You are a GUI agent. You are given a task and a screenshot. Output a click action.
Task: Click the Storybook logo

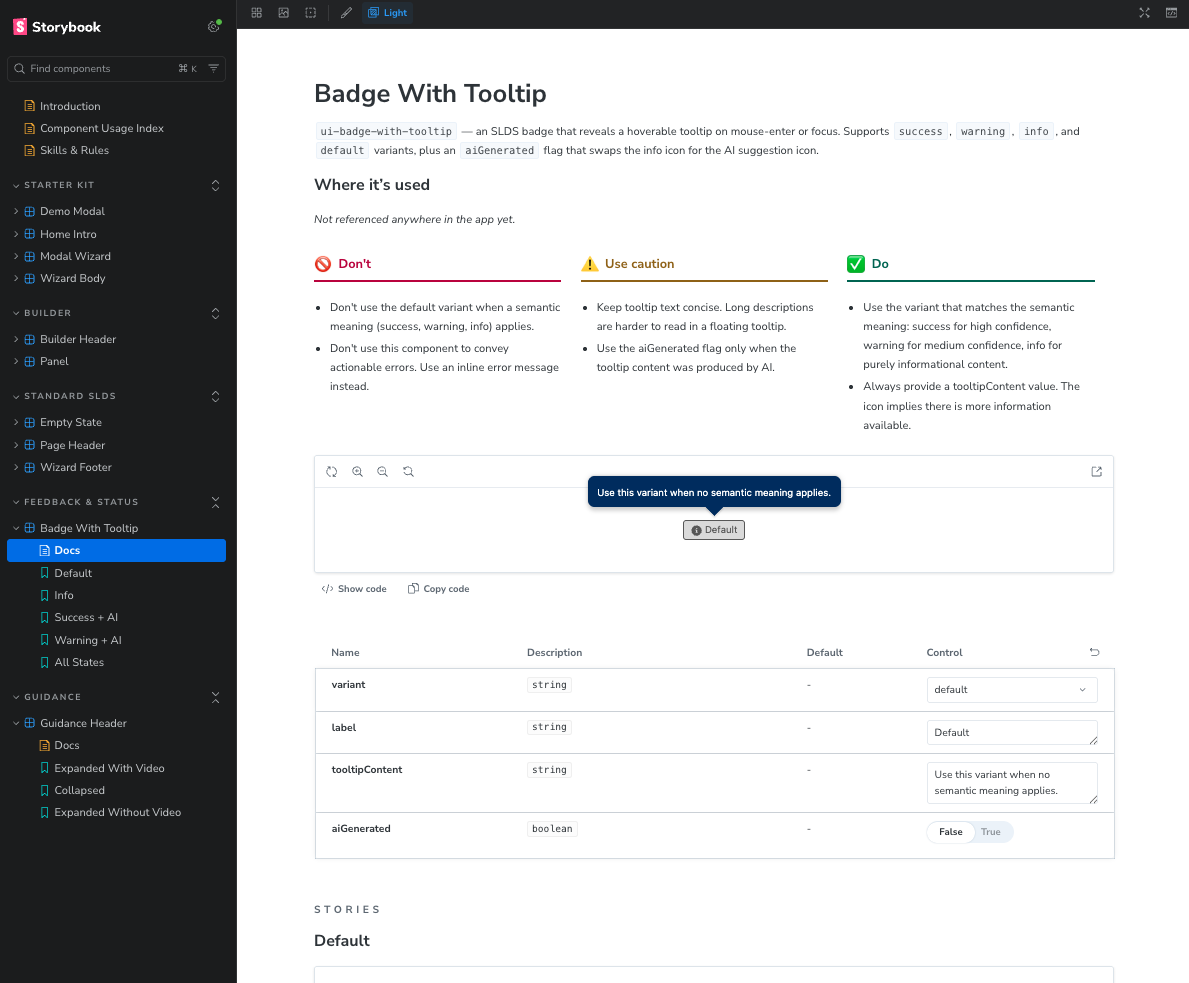point(57,27)
